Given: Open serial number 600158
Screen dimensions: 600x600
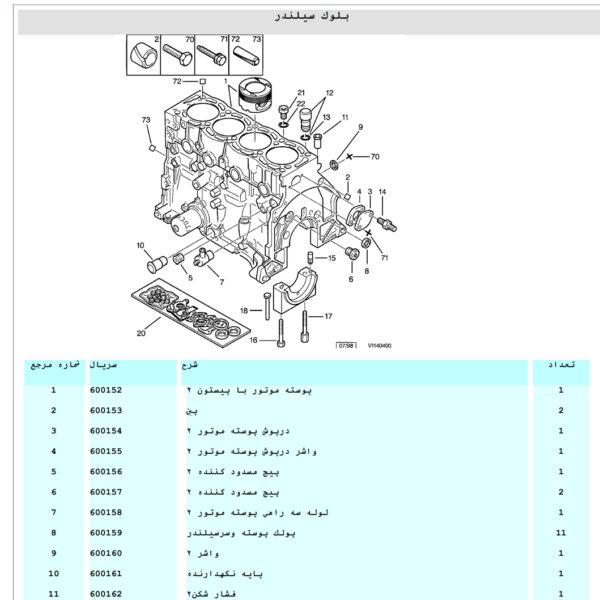Looking at the screenshot, I should coord(105,511).
